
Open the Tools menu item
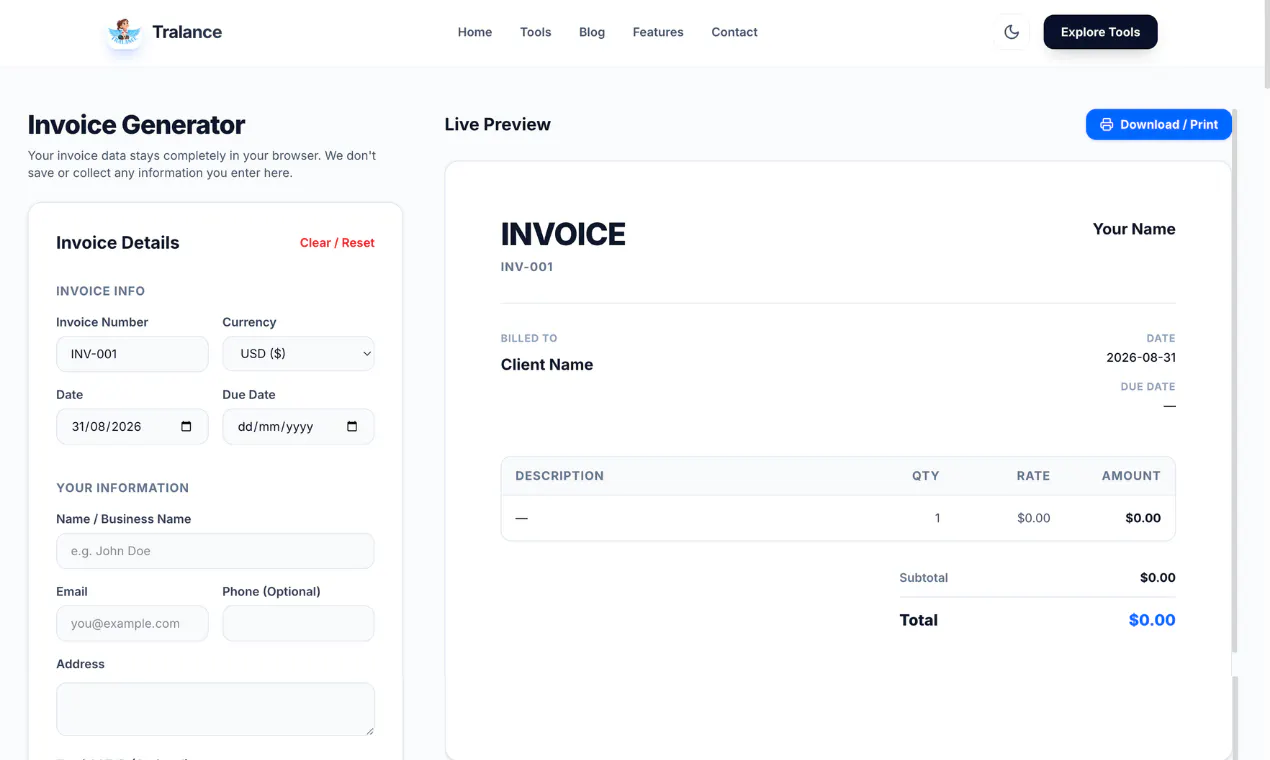coord(536,32)
